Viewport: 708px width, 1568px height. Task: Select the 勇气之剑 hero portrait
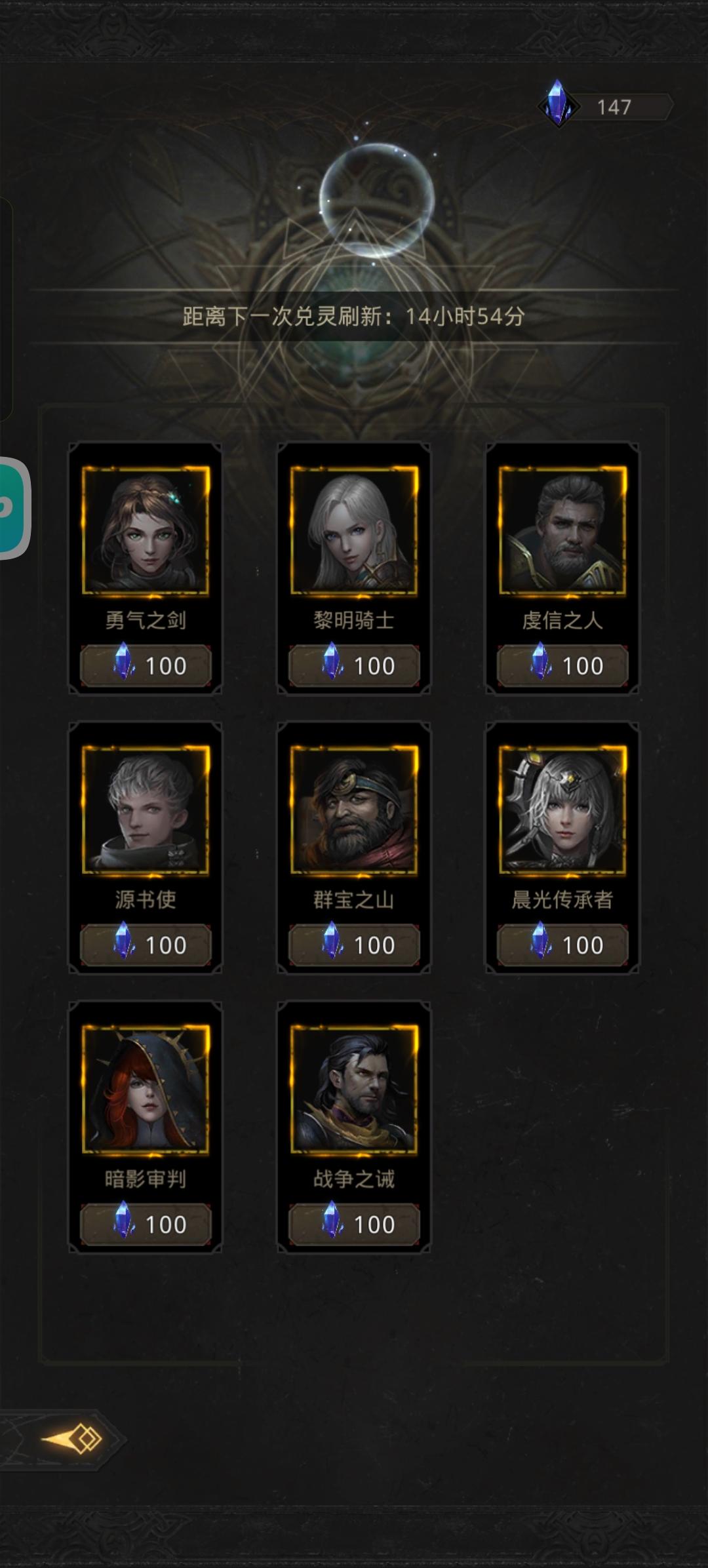146,530
